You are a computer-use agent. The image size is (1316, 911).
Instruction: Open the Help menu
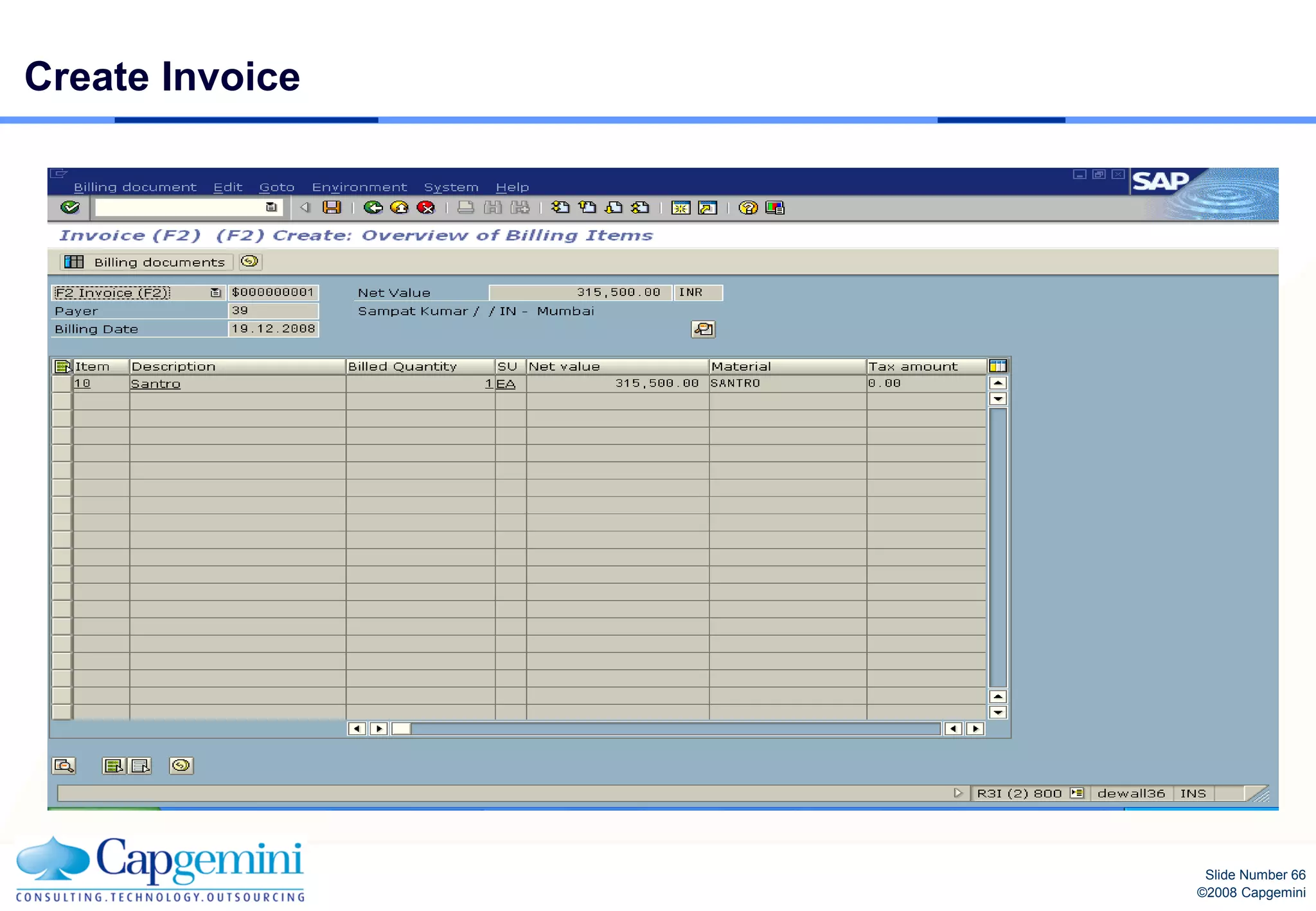[512, 187]
